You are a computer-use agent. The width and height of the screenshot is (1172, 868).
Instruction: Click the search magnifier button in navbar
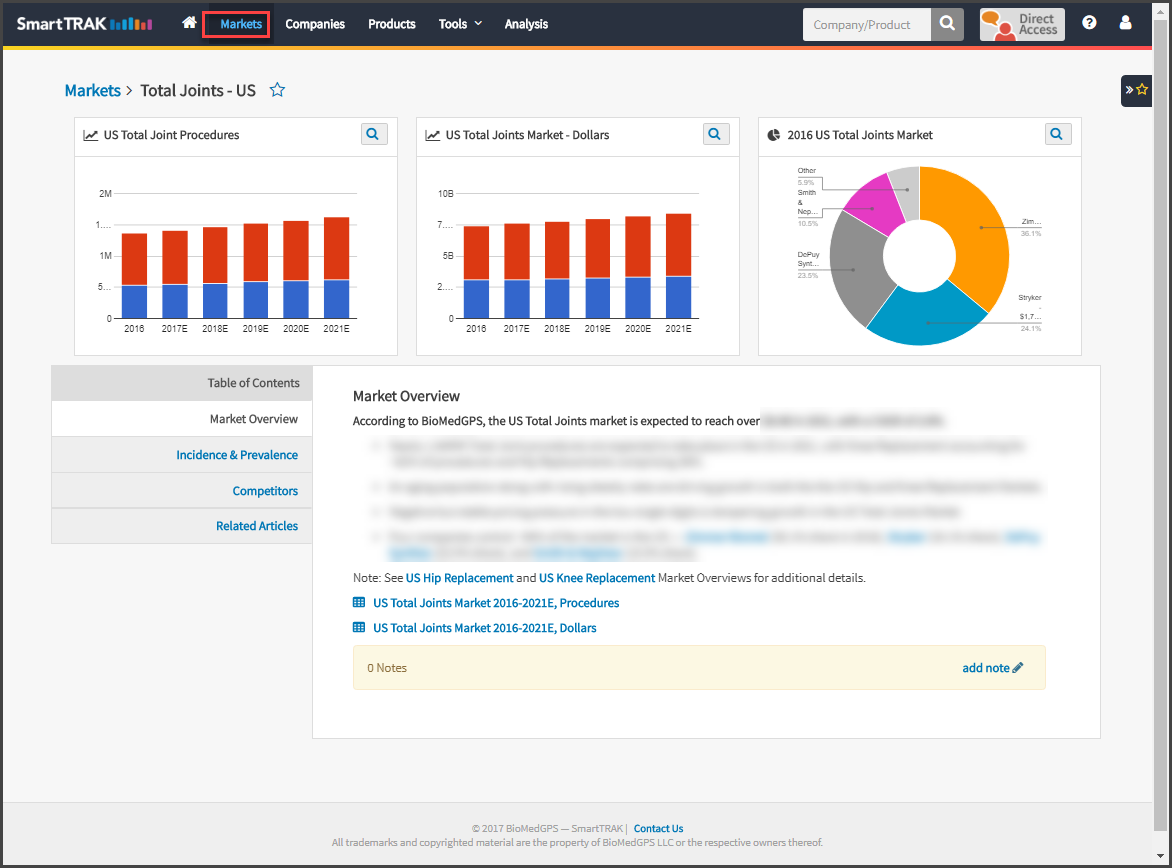[947, 24]
